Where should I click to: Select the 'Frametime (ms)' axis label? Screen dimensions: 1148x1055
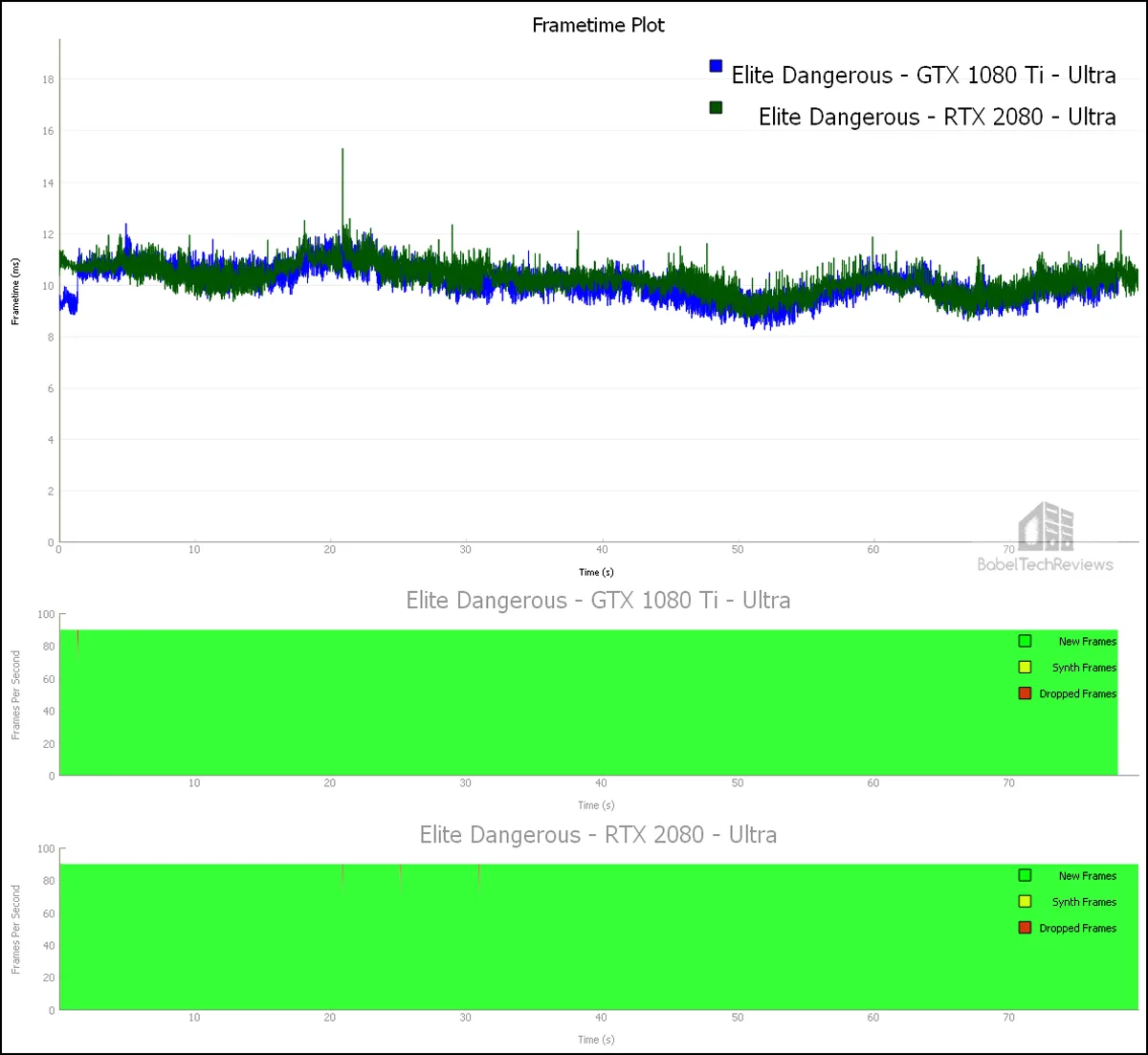pyautogui.click(x=16, y=292)
